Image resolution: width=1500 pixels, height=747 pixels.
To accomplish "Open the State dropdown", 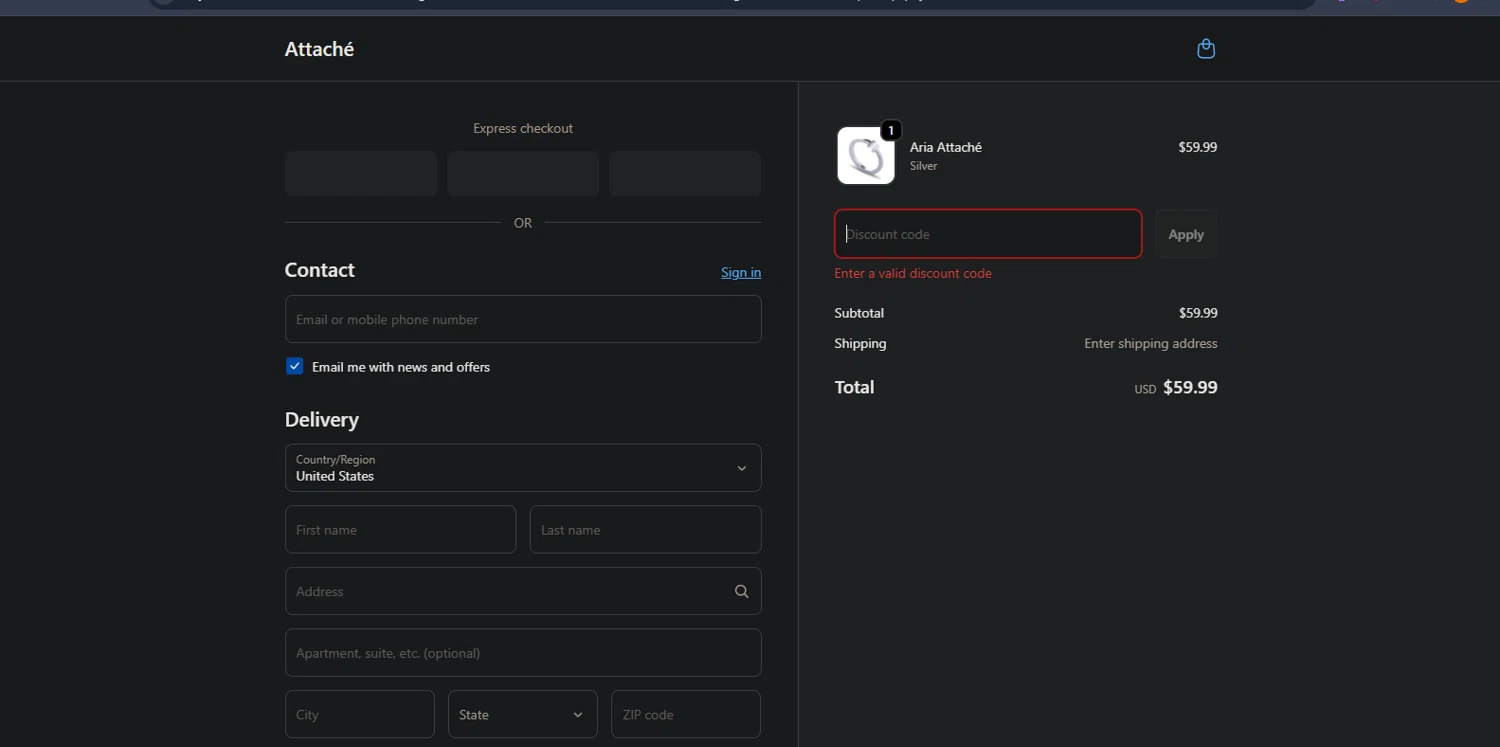I will coord(523,714).
